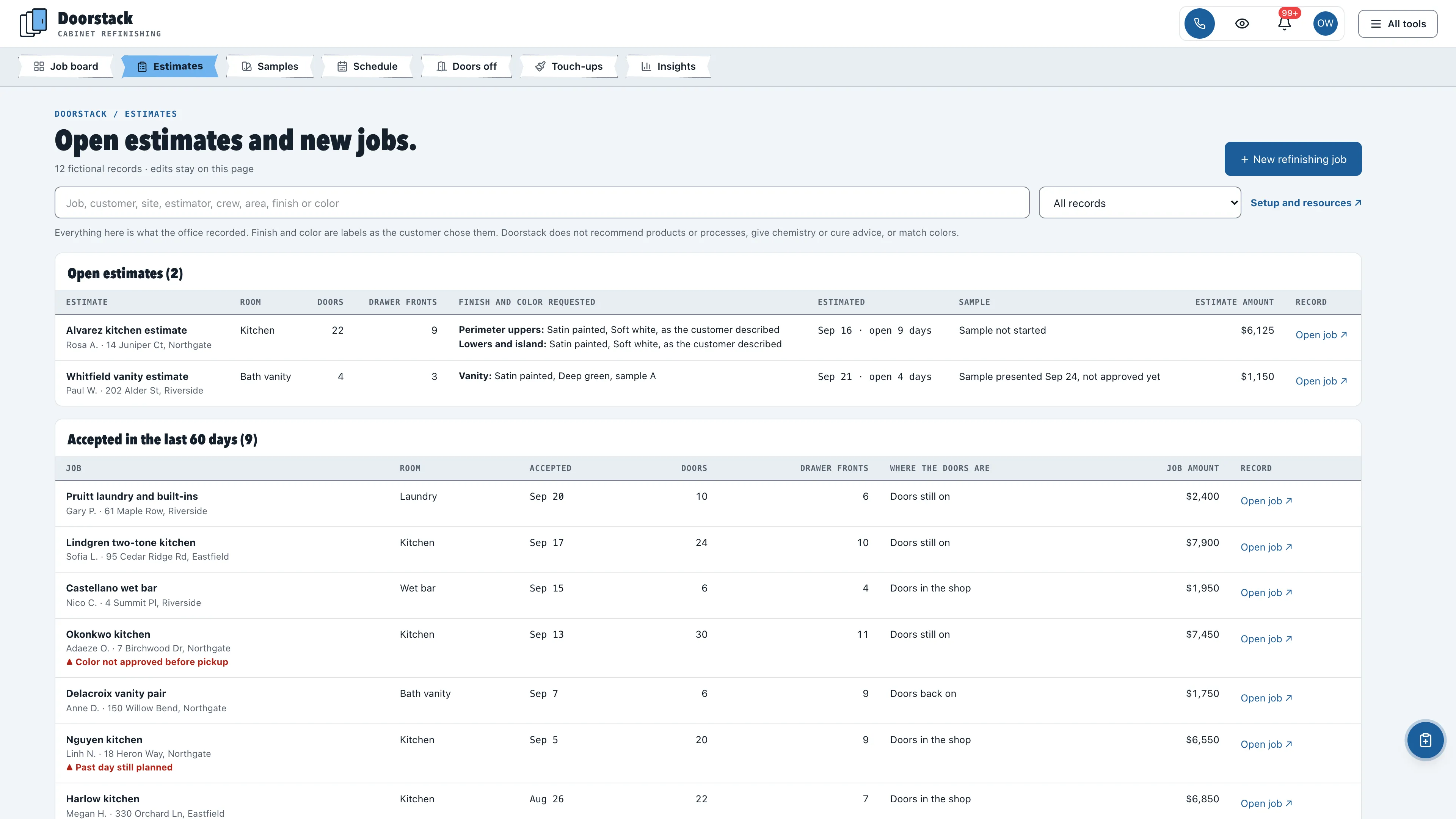Click 'Accepted in the last 60 days (9)' heading
This screenshot has width=1456, height=819.
pos(162,440)
